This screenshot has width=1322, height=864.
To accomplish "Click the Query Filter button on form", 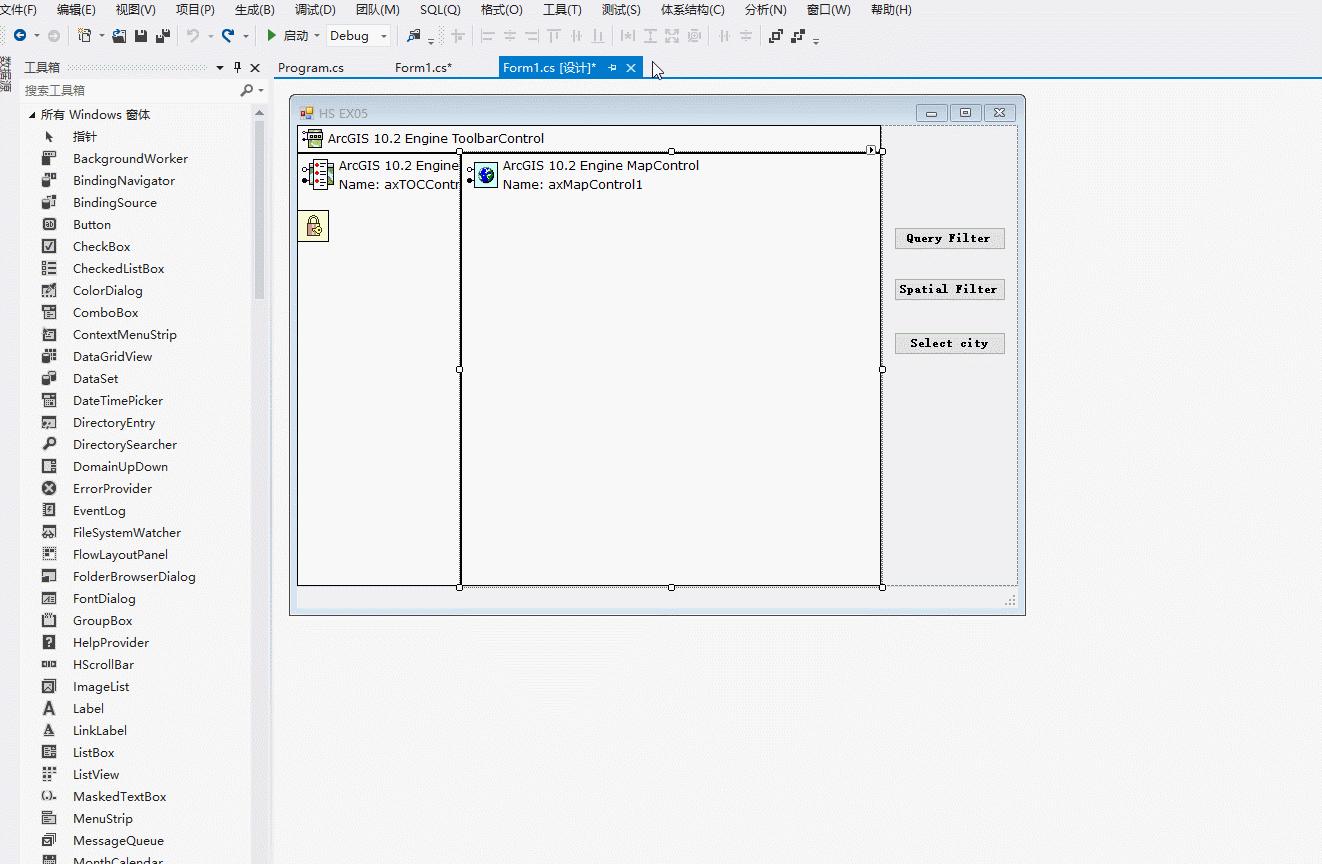I will tap(949, 238).
